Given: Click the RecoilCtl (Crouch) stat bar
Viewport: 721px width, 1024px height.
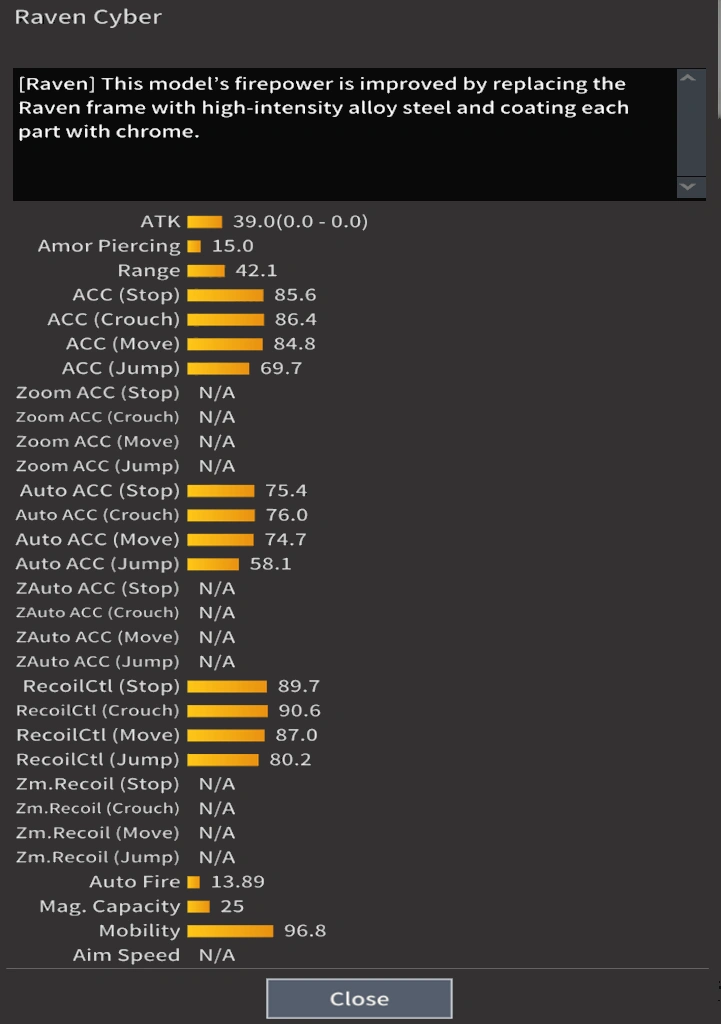Looking at the screenshot, I should pyautogui.click(x=227, y=711).
